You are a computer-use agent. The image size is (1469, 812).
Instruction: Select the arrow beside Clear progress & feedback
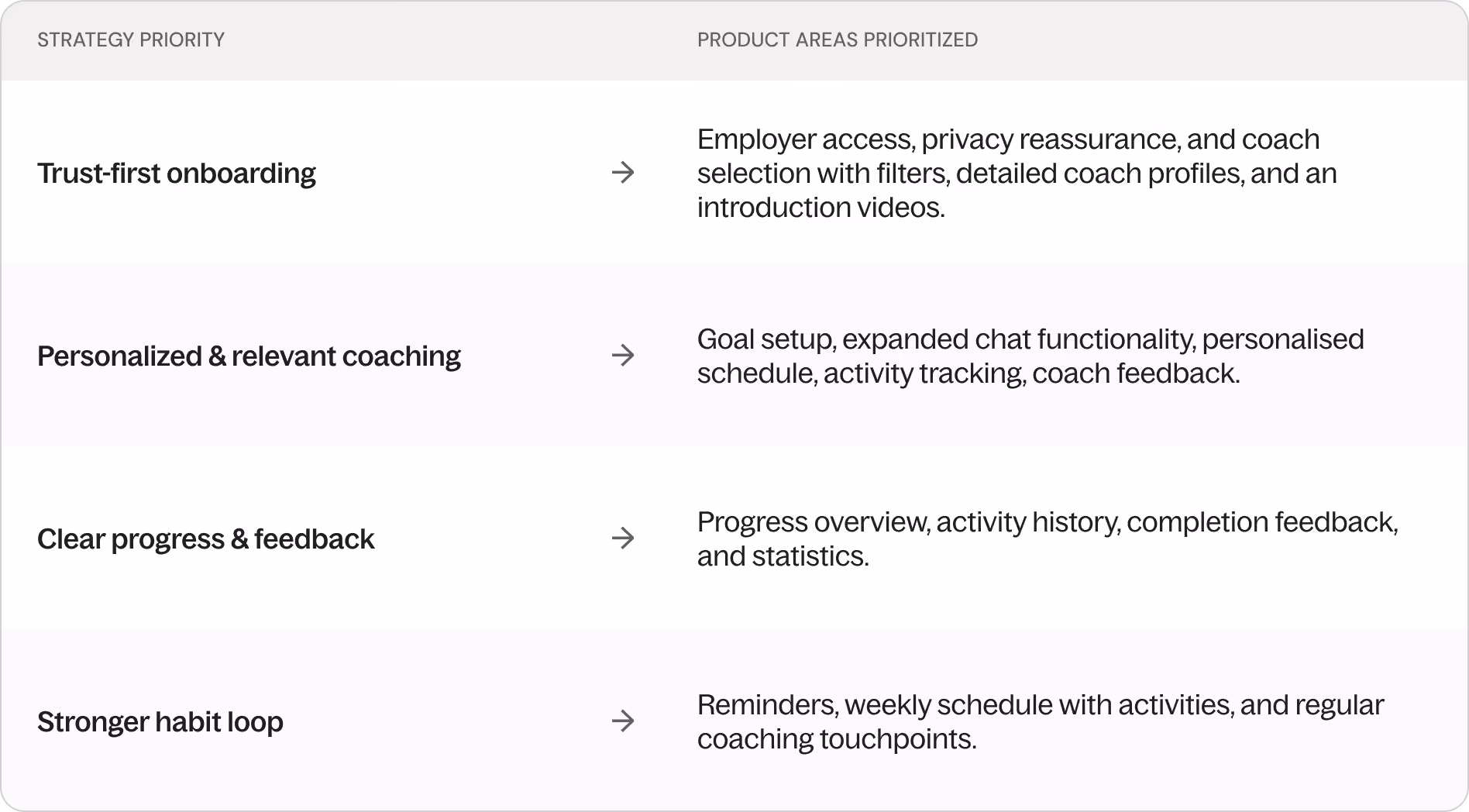tap(623, 538)
